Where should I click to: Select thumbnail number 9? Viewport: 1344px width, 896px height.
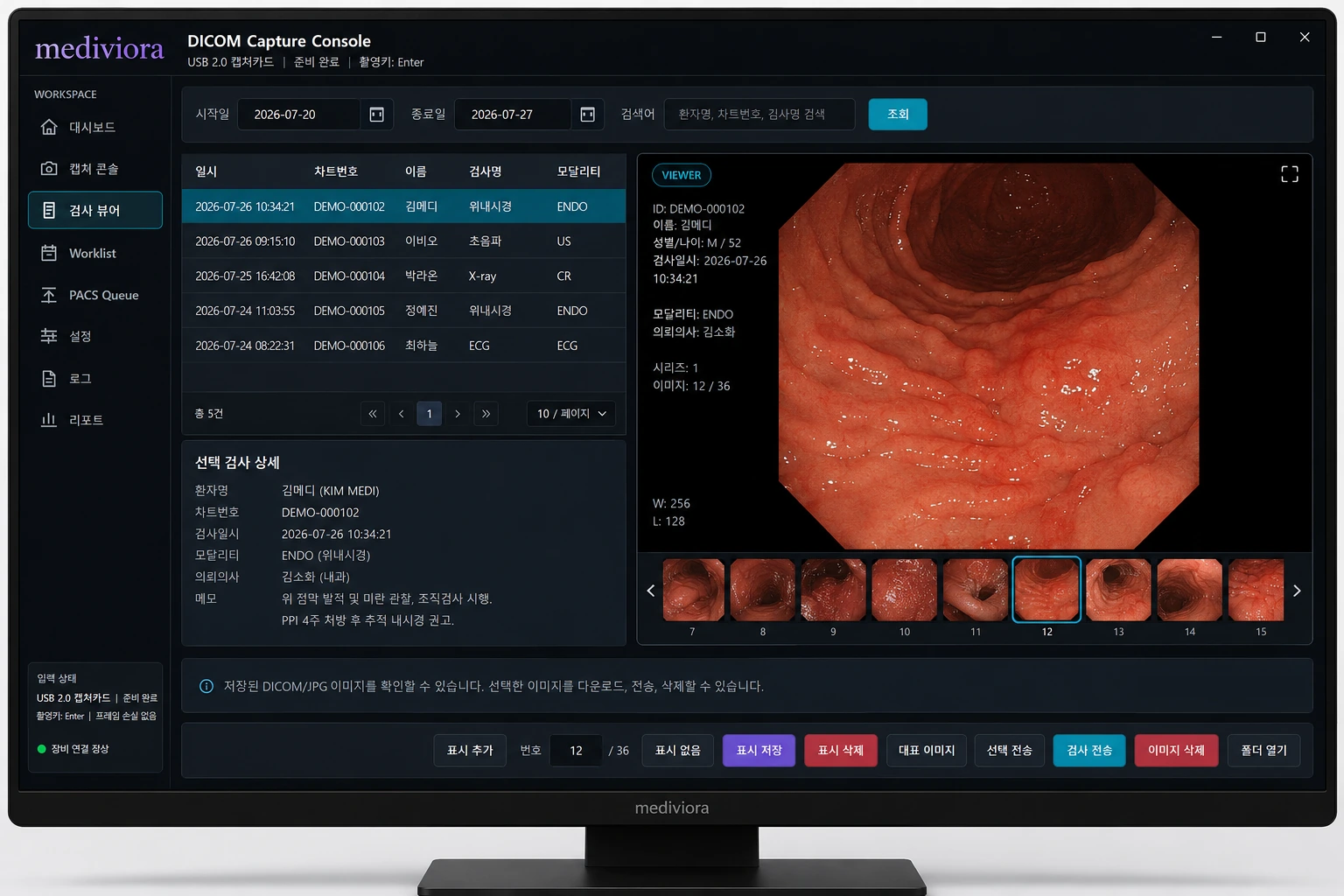point(833,591)
